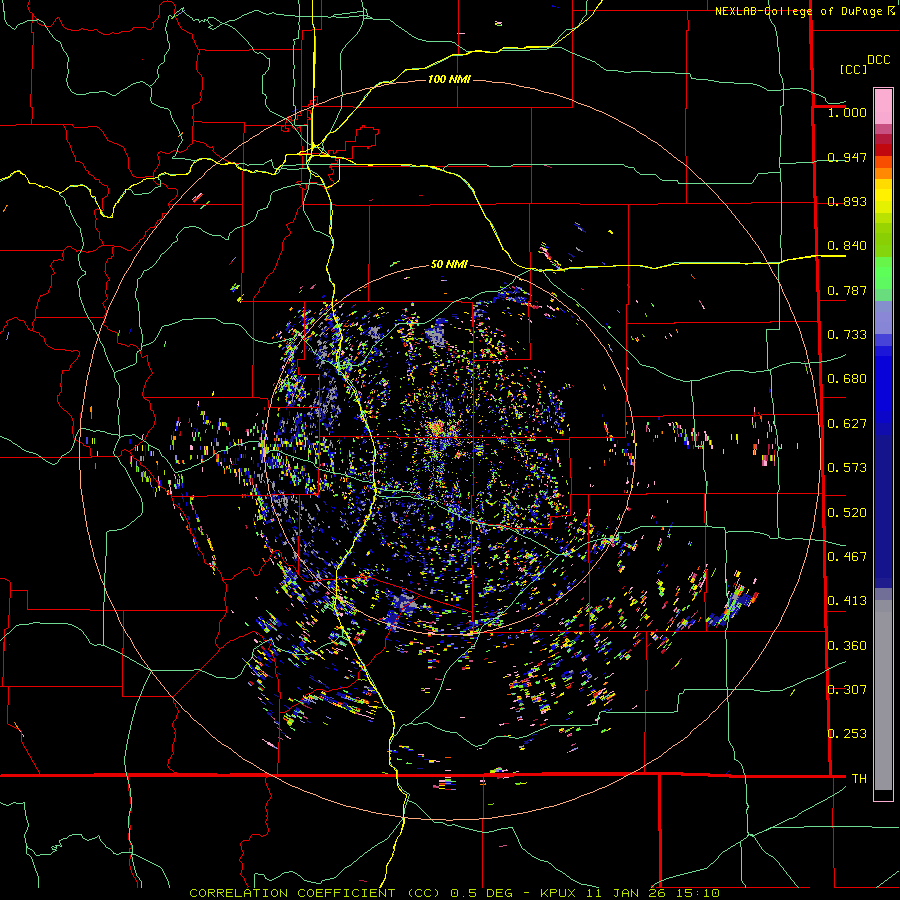Click the "50 NMI" range ring label
Viewport: 900px width, 900px height.
coord(449,264)
